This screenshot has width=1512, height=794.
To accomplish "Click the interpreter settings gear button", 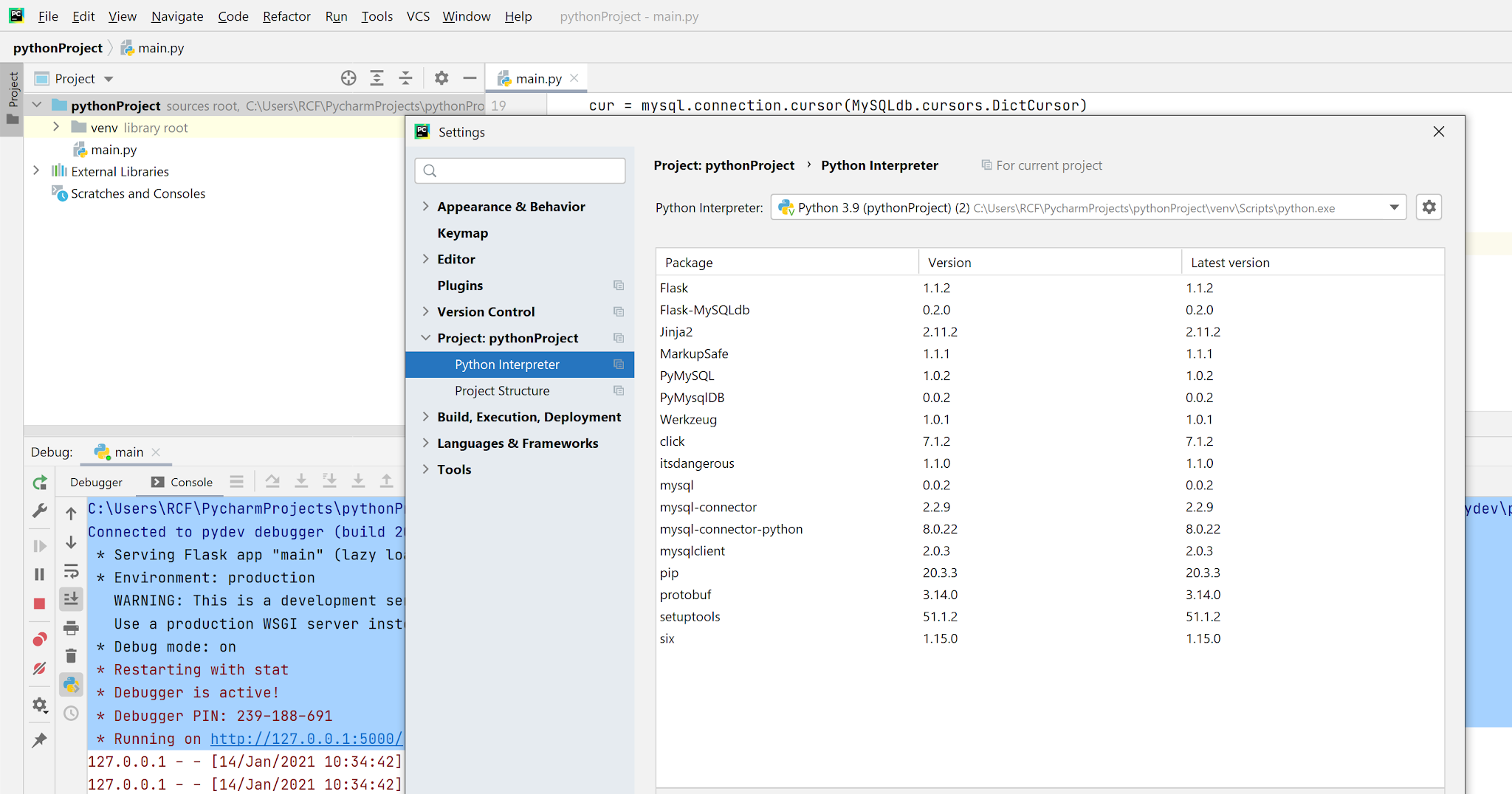I will pyautogui.click(x=1428, y=207).
